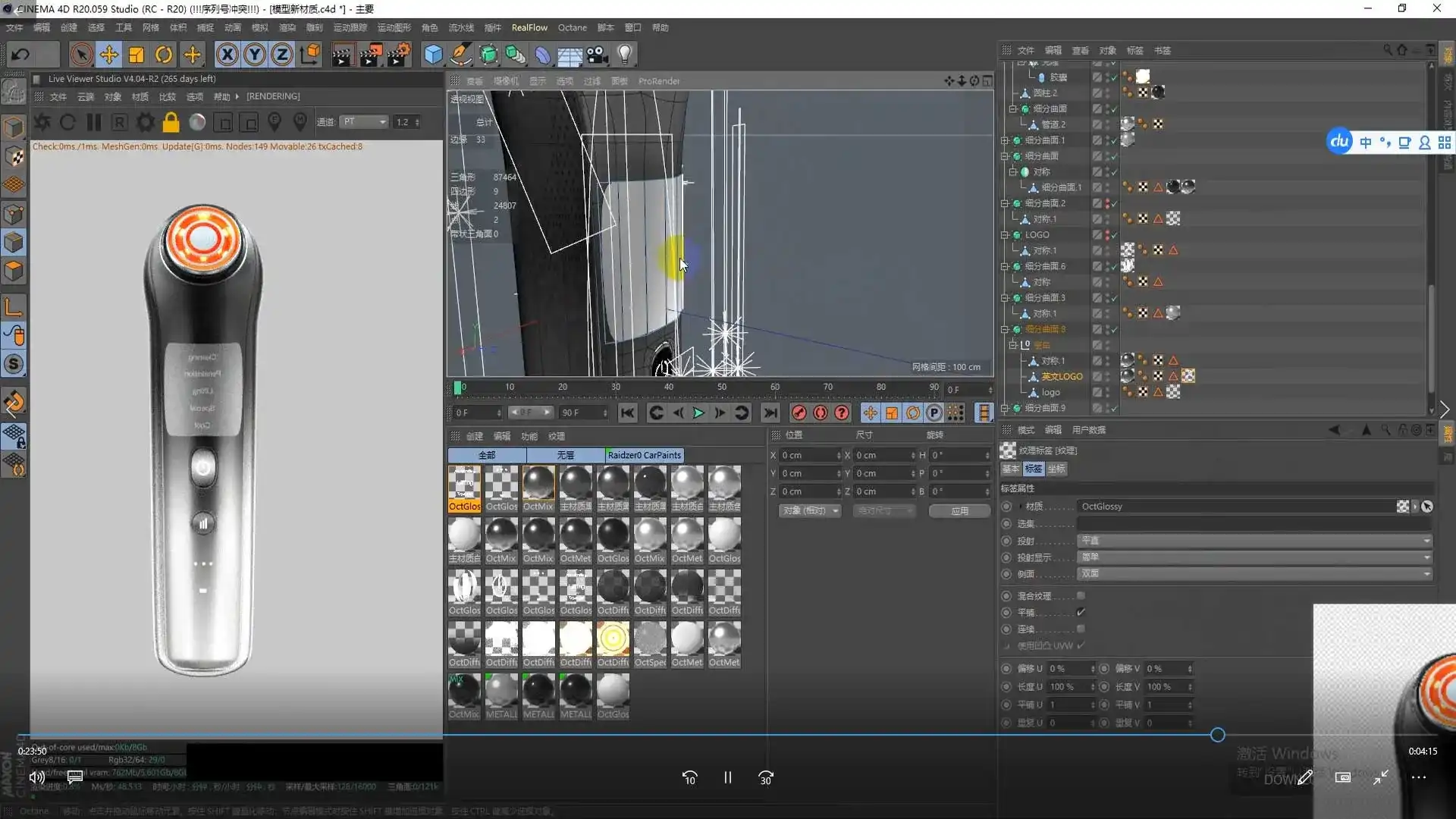Click the Camera object icon
1456x819 pixels.
597,55
